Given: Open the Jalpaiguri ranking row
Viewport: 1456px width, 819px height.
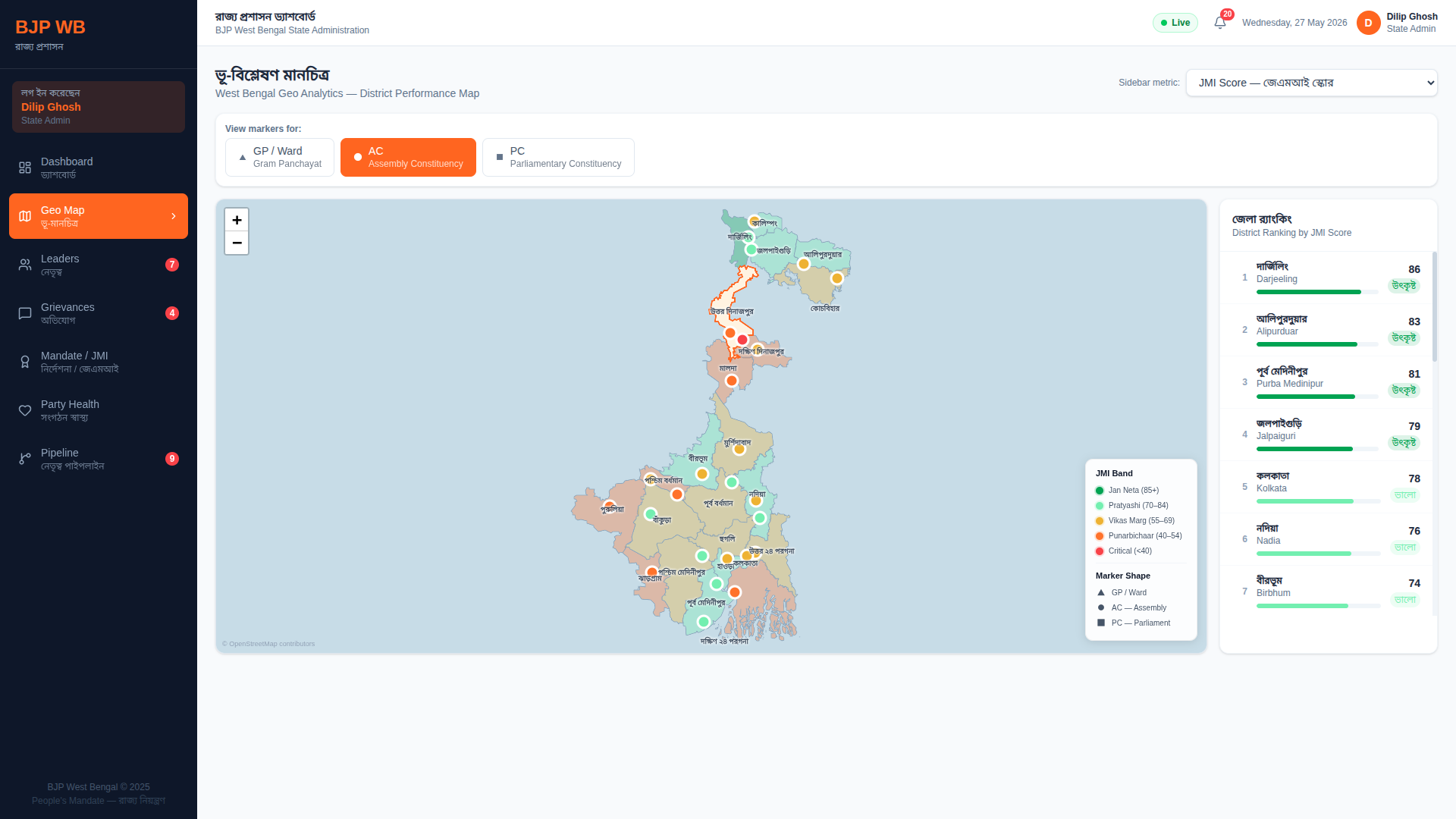Looking at the screenshot, I should point(1326,435).
